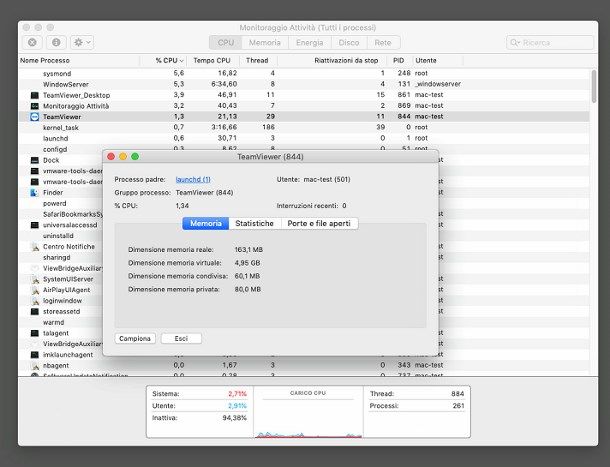Screen dimensions: 610x467
Task: Click the process info toolbar icon
Action: [56, 42]
